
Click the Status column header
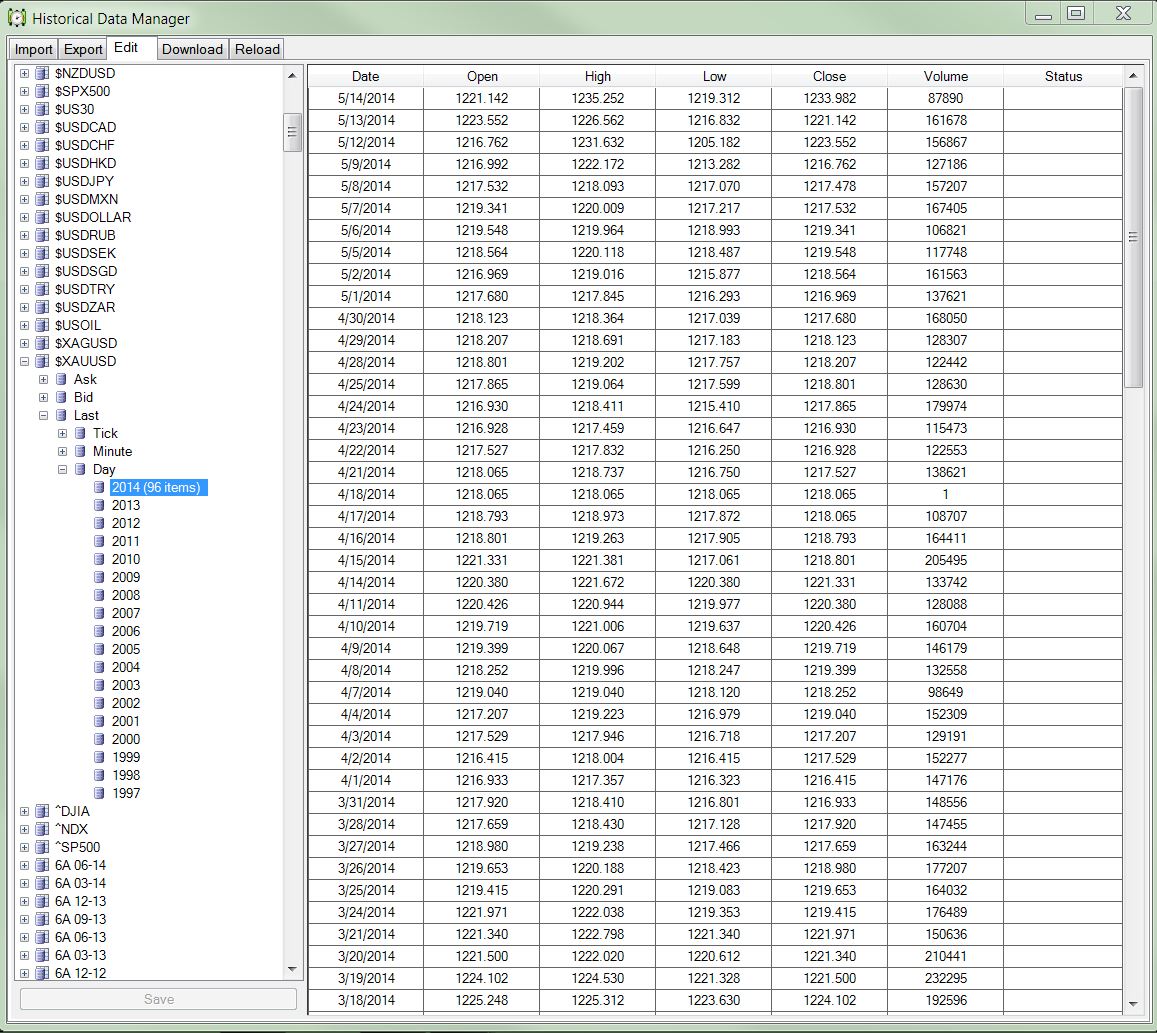1063,76
